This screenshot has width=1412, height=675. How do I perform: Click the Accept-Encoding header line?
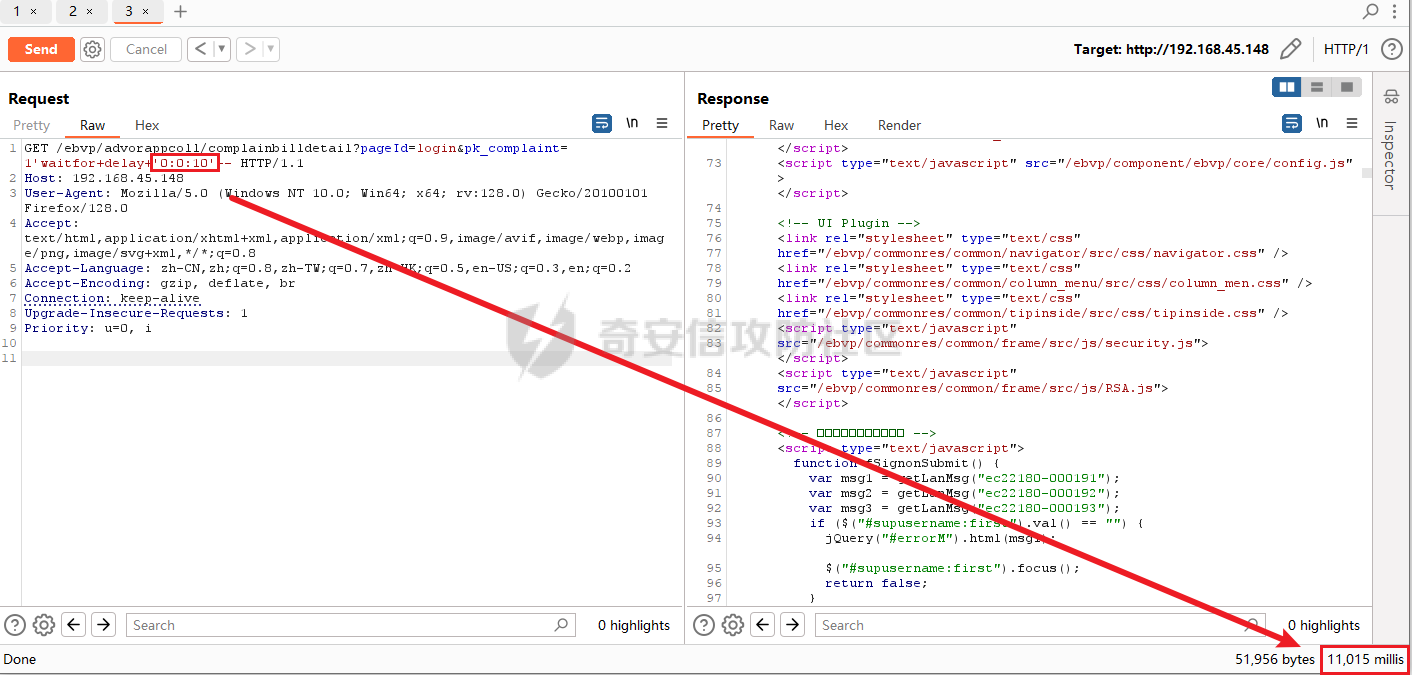(x=160, y=283)
